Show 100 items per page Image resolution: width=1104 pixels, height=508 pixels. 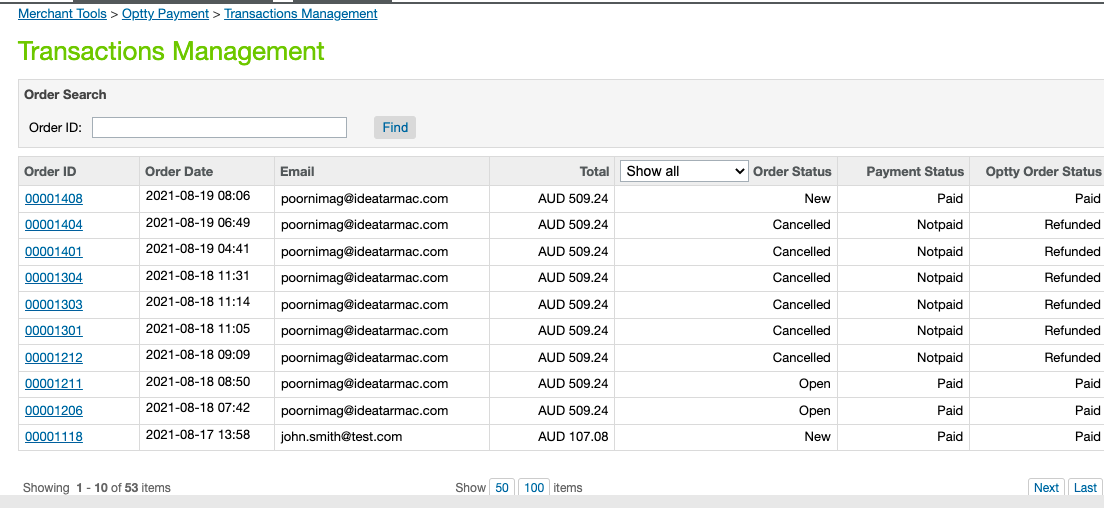[x=534, y=488]
